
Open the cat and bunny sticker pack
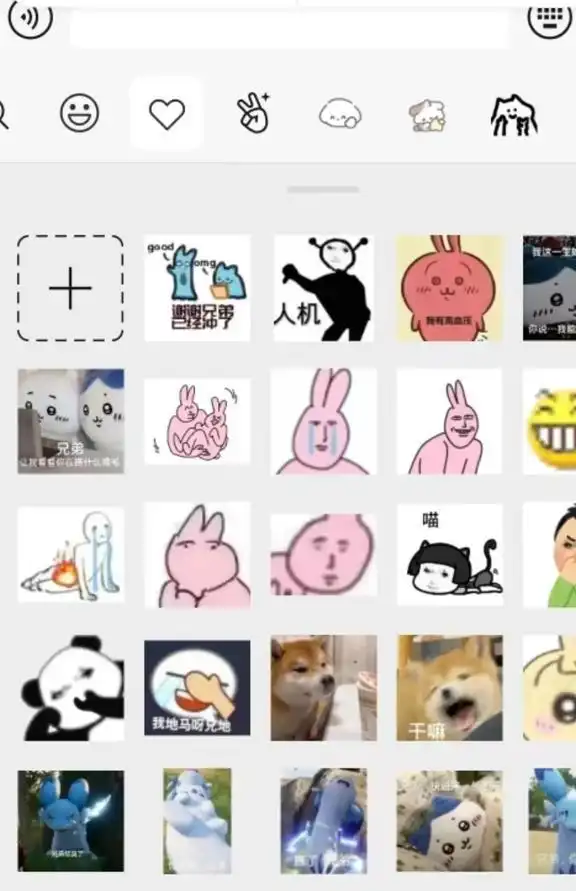click(428, 115)
